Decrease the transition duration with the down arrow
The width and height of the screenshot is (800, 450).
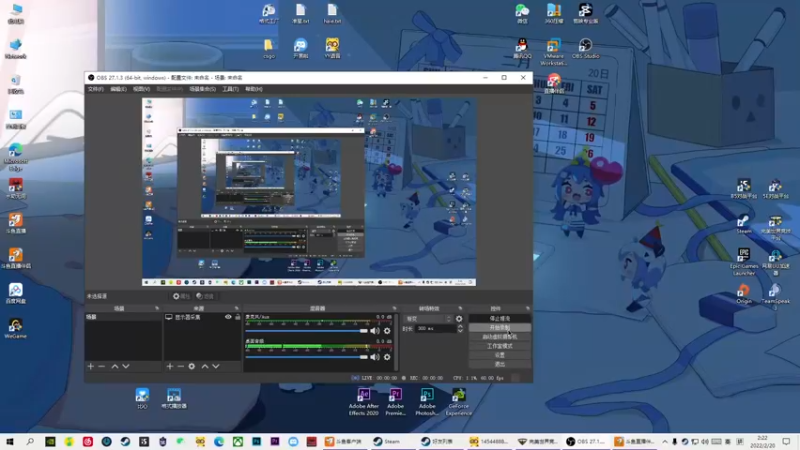(x=460, y=332)
